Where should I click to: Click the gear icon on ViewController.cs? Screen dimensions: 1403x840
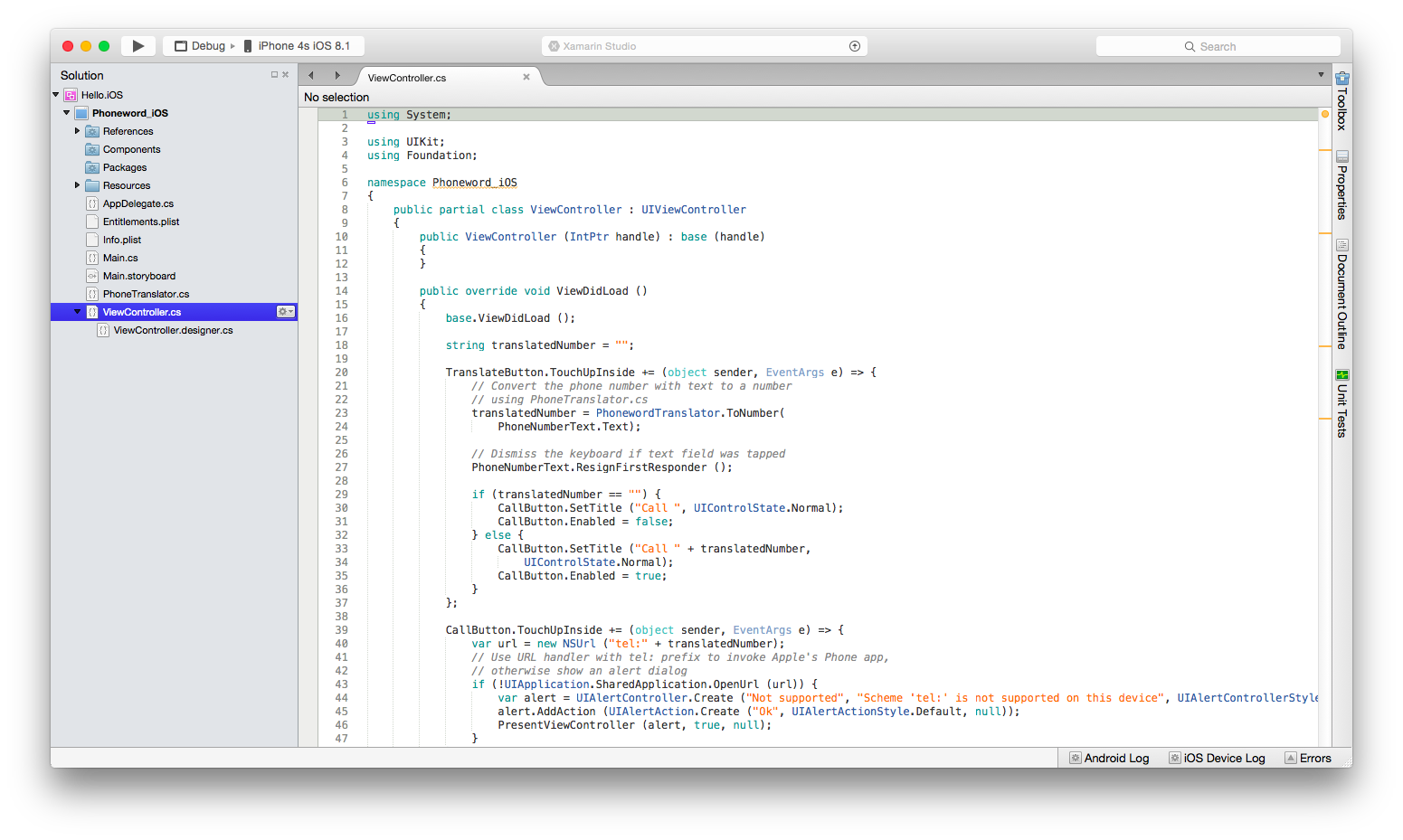285,312
